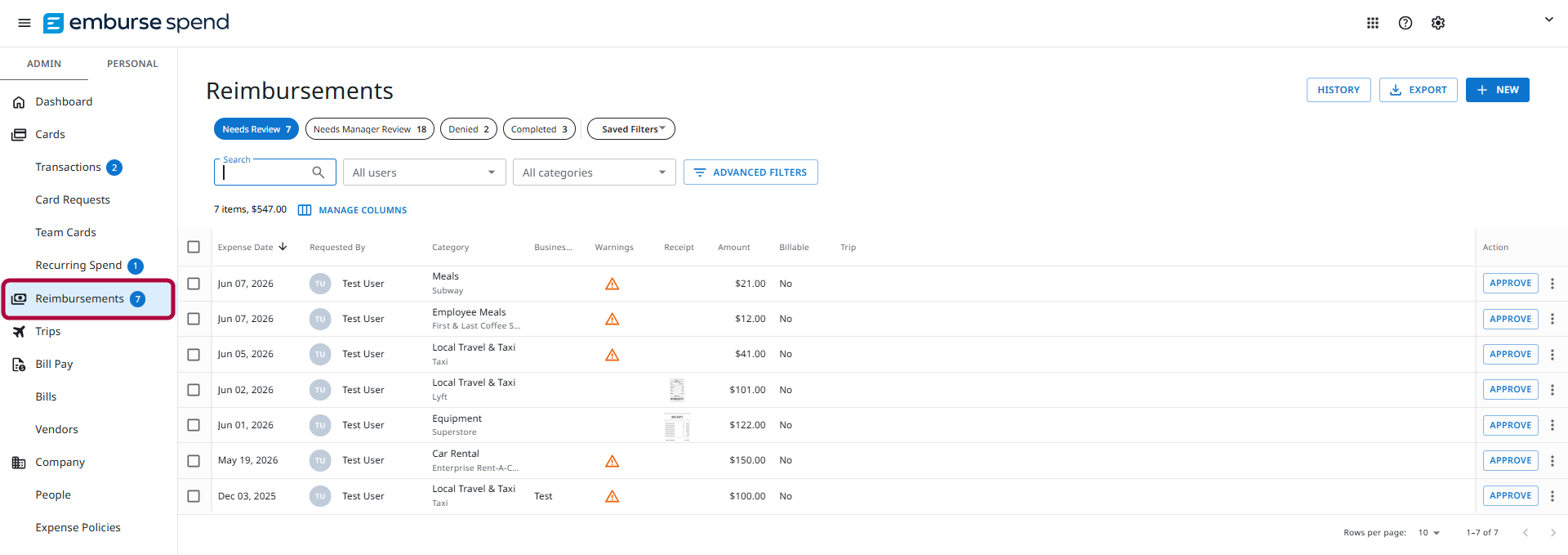Open the apps grid launcher
Screen dimensions: 1568x555
point(1373,23)
